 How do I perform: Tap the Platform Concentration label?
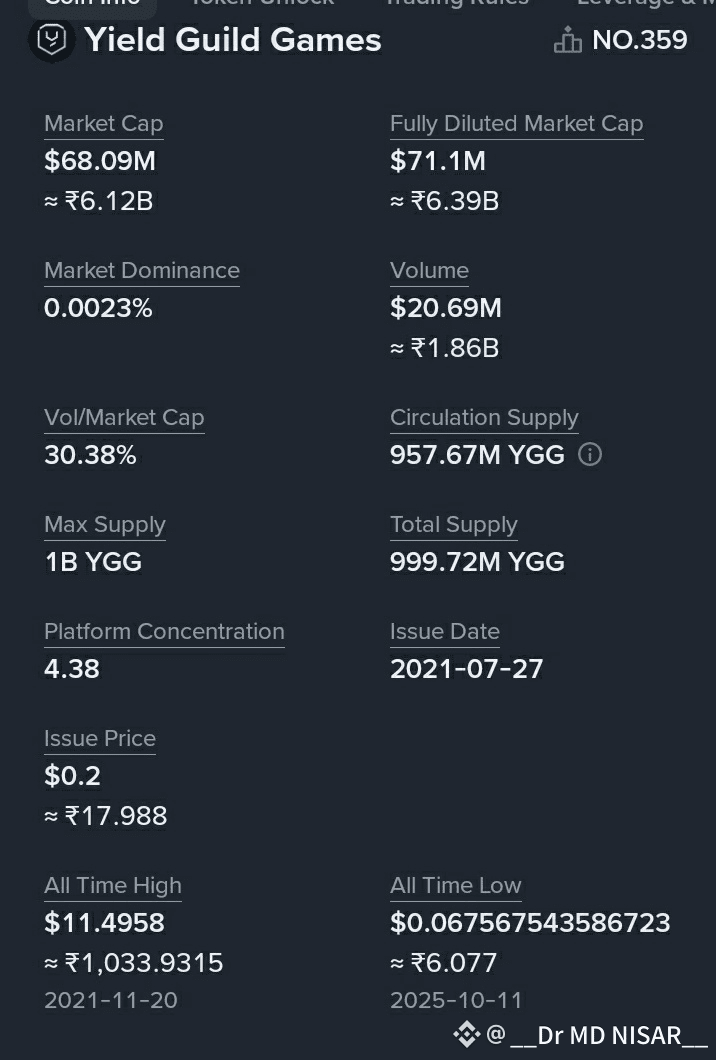(x=164, y=631)
